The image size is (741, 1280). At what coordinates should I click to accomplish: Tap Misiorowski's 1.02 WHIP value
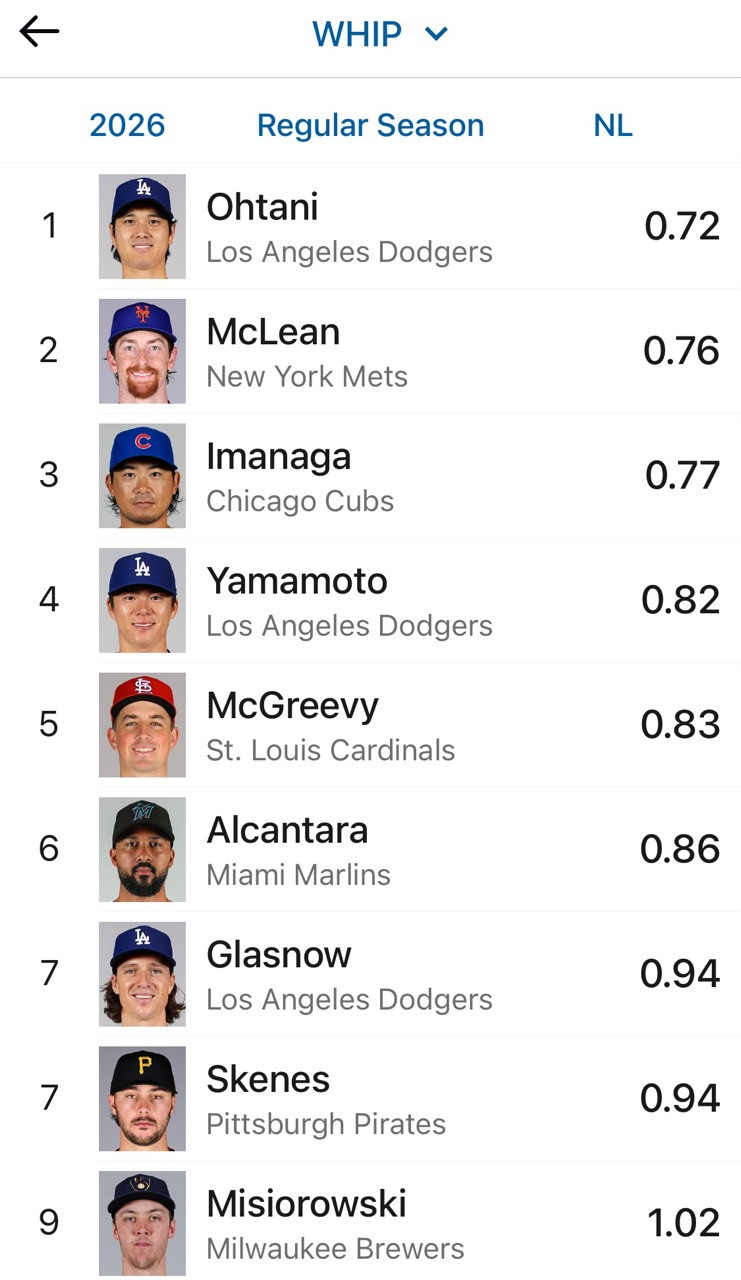pyautogui.click(x=683, y=1223)
